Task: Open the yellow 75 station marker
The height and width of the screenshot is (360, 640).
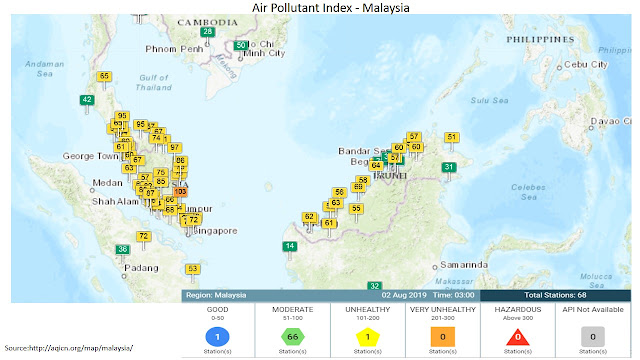Action: (x=161, y=173)
